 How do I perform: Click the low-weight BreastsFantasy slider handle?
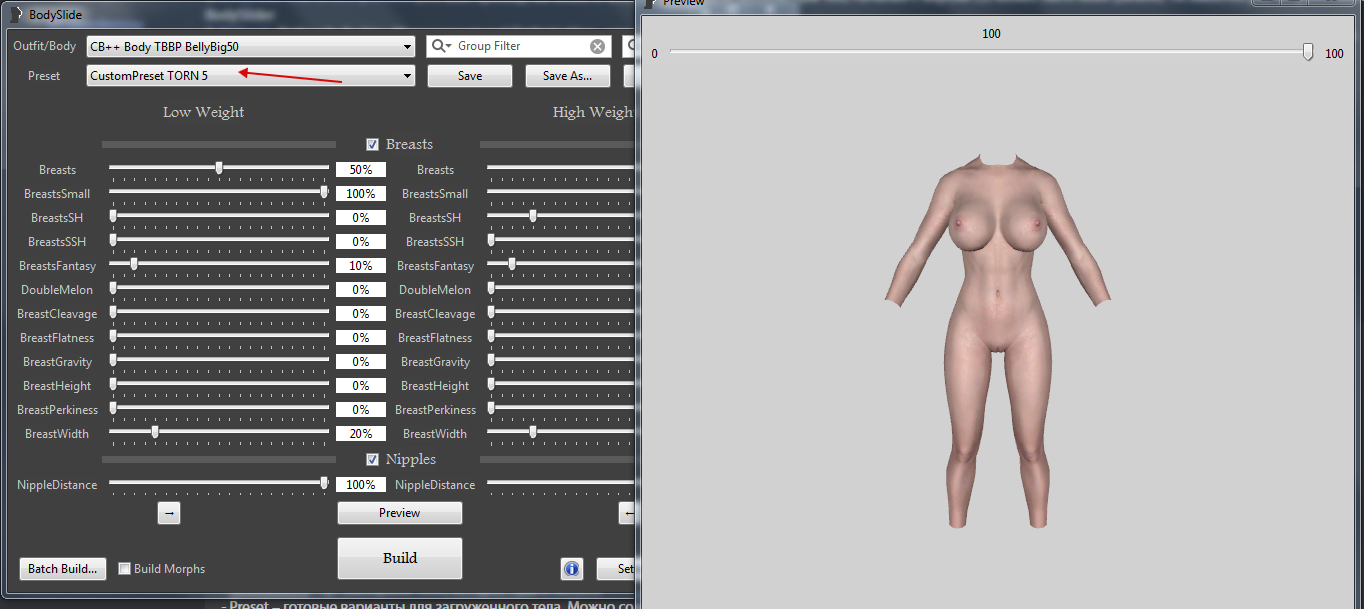coord(134,264)
